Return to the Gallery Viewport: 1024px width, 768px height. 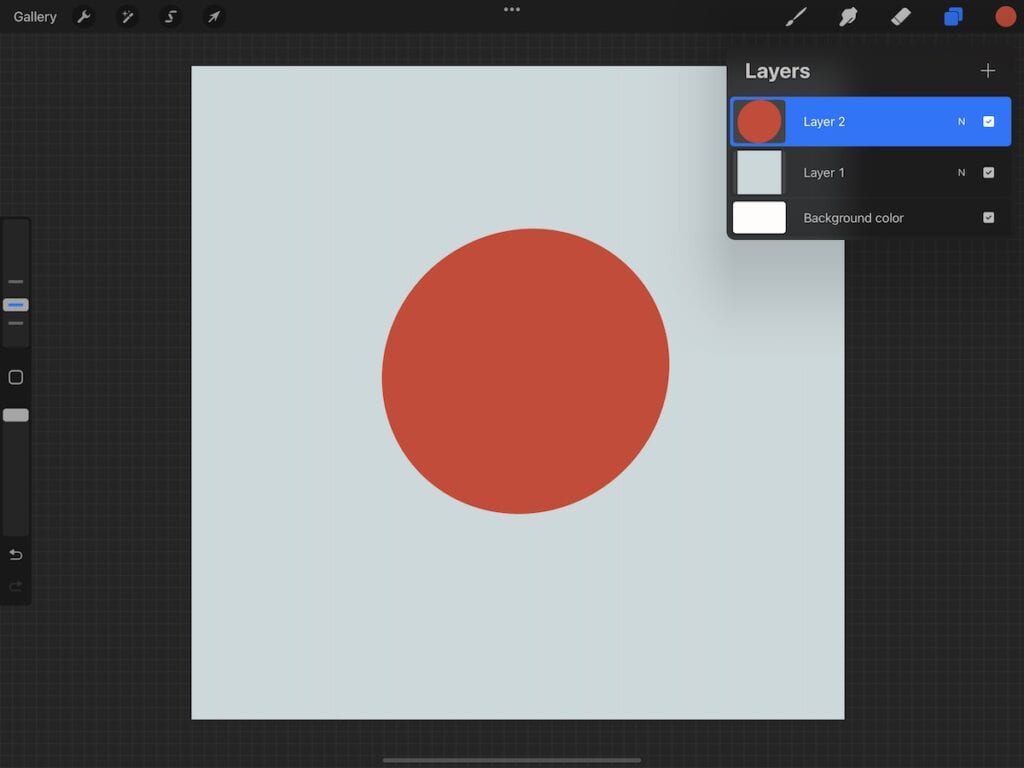click(35, 16)
